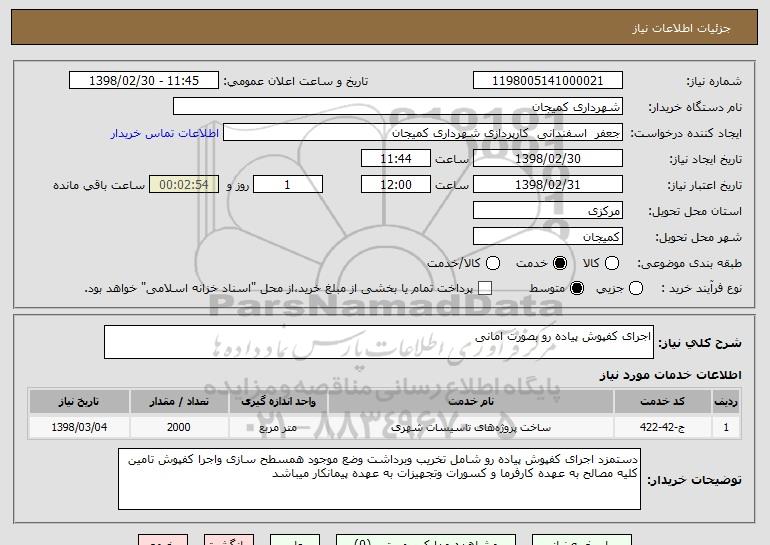Viewport: 770px width, 545px height.
Task: Click the کد خدمت column header
Action: coord(662,402)
